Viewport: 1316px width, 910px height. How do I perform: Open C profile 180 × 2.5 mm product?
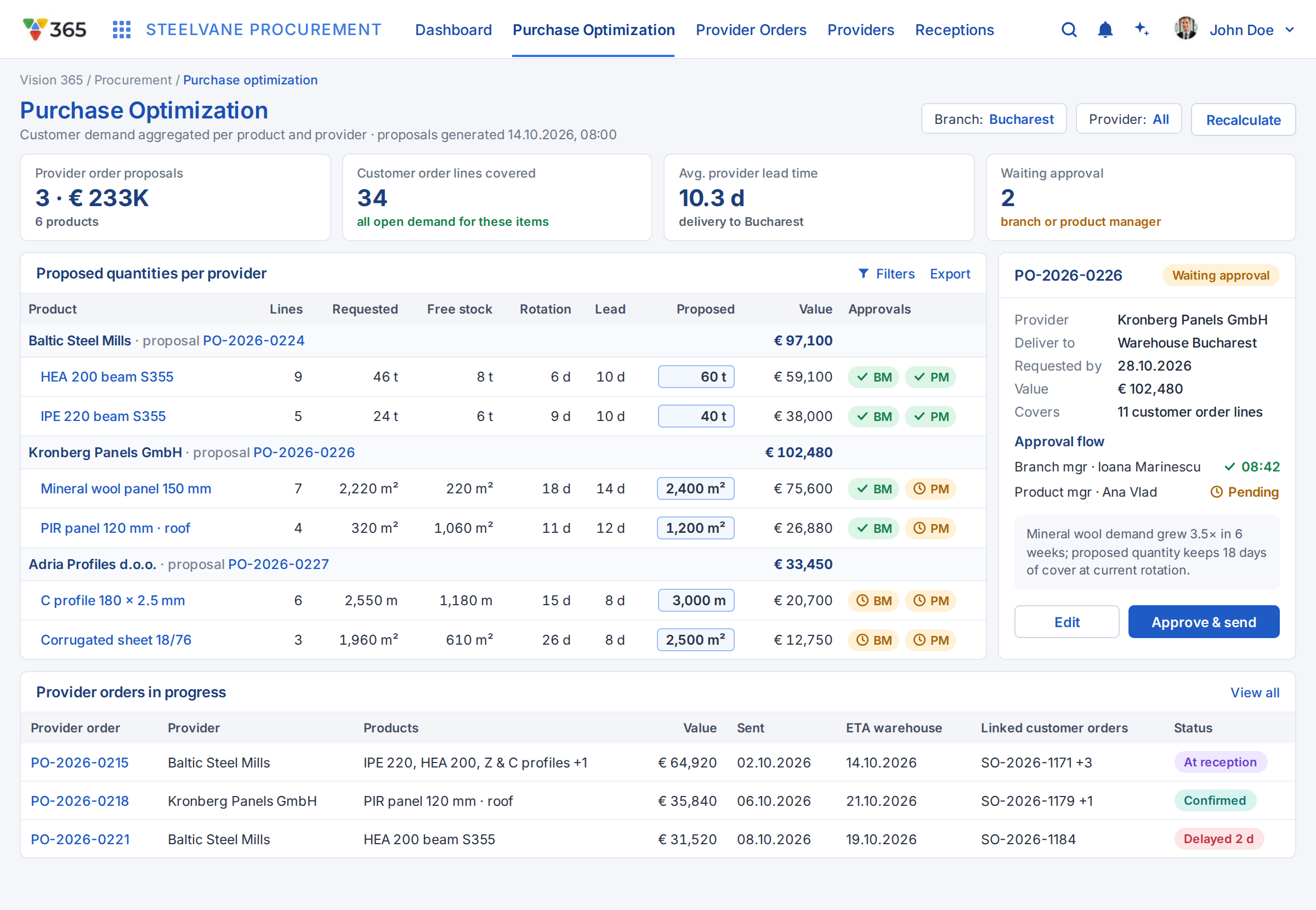click(113, 600)
